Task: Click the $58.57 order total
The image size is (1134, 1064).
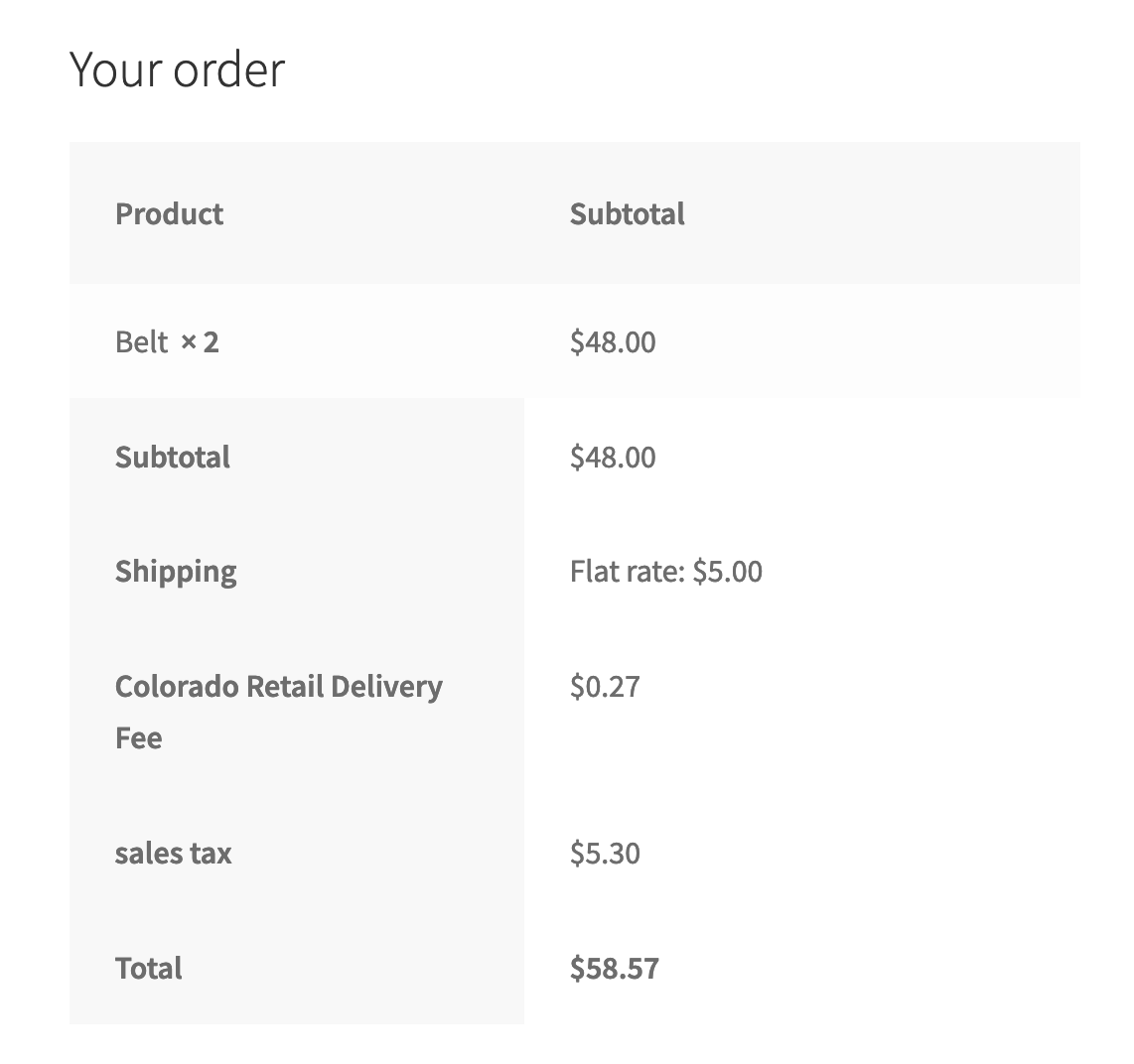Action: tap(614, 968)
